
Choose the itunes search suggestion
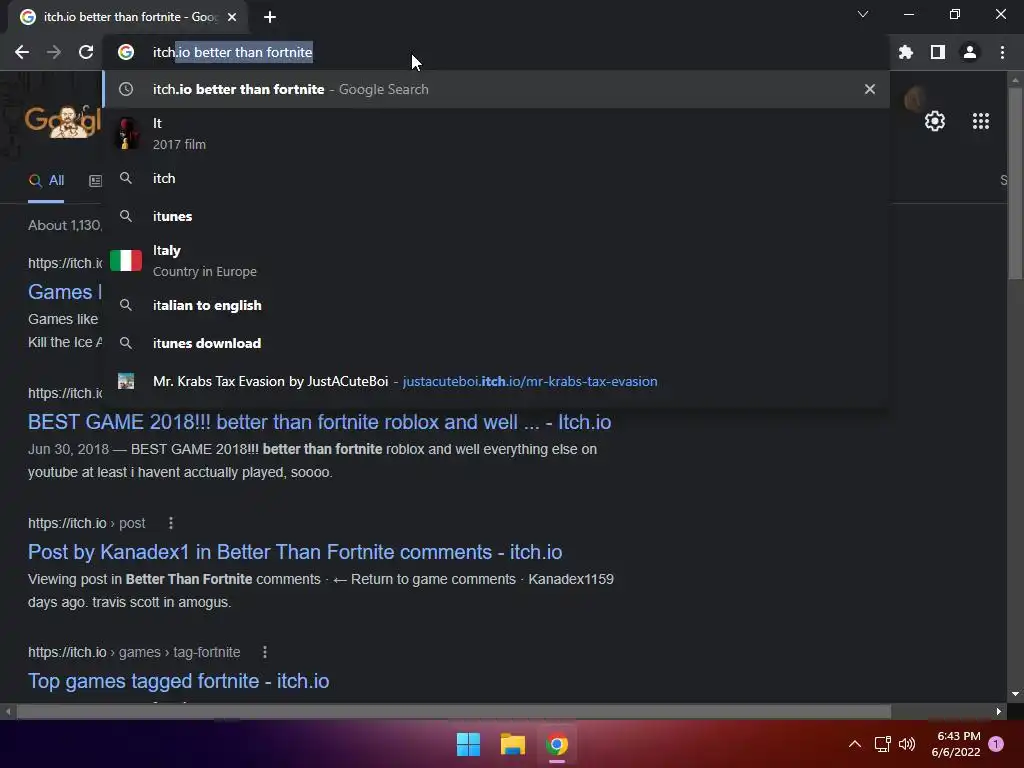[496, 216]
